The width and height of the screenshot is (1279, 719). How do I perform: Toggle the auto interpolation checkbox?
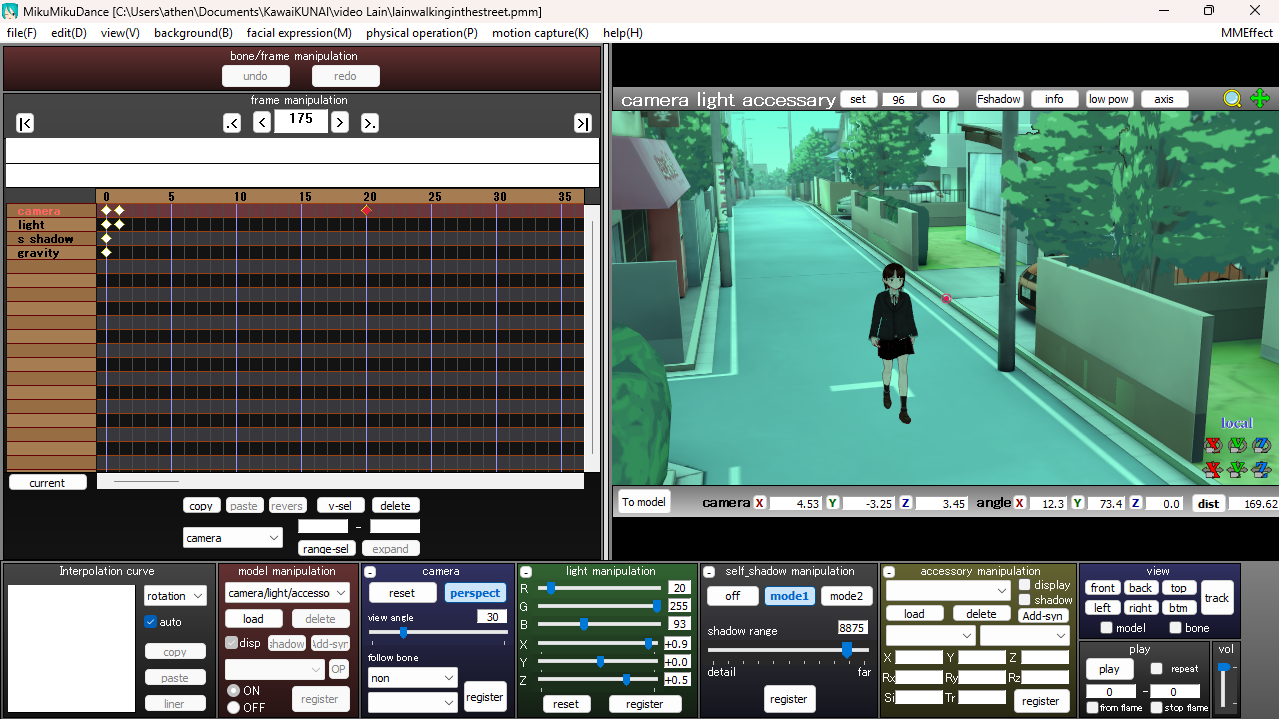point(151,622)
